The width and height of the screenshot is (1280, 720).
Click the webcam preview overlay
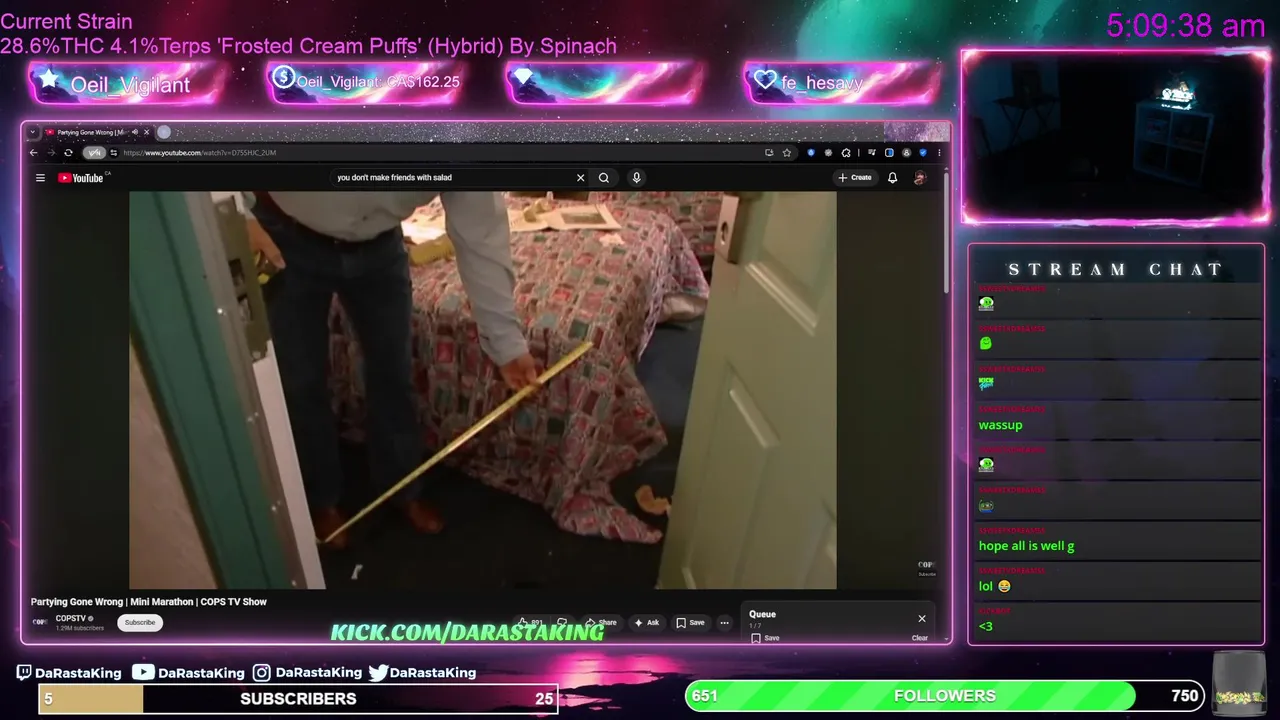tap(1115, 137)
